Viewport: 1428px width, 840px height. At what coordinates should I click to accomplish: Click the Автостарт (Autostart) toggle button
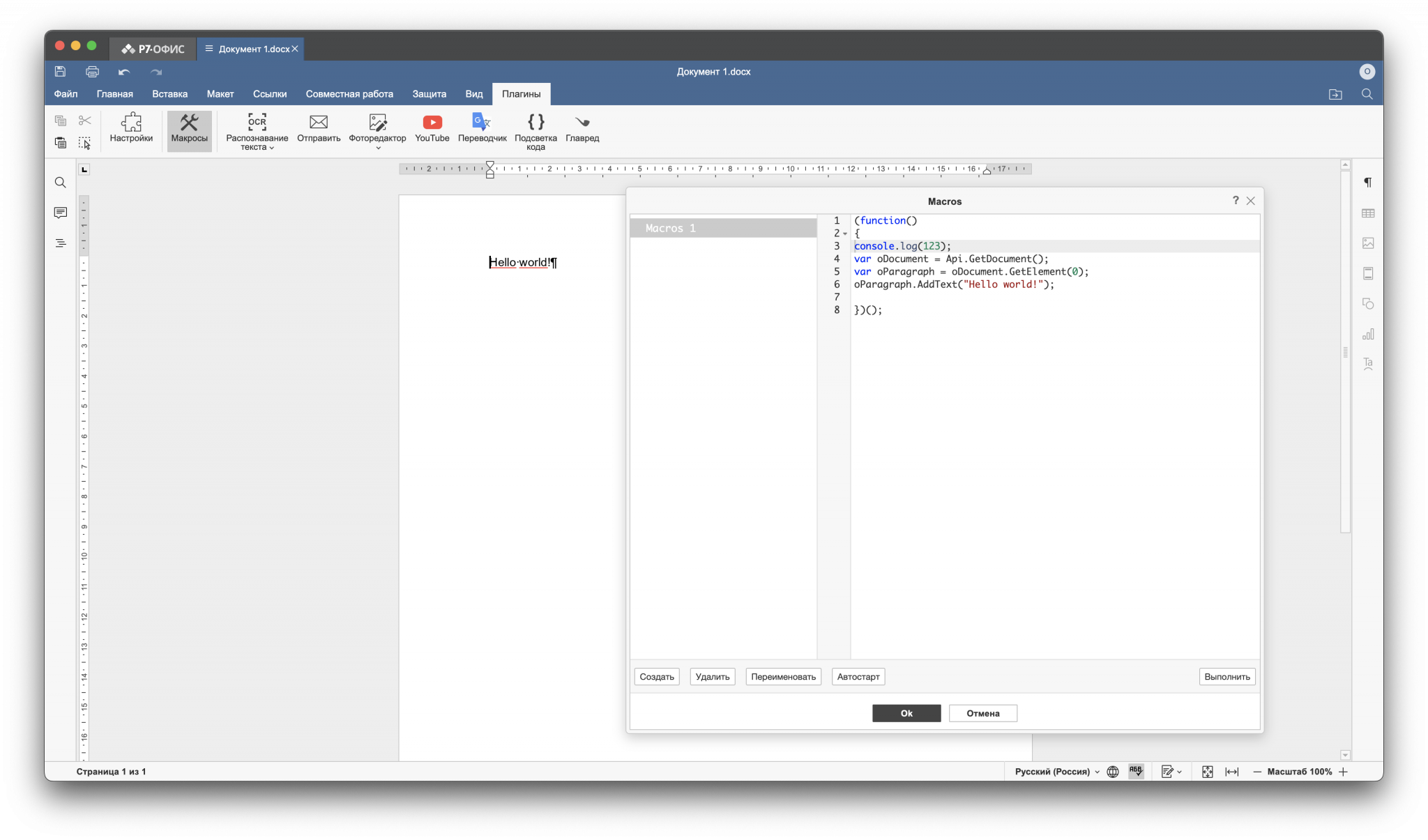click(858, 677)
